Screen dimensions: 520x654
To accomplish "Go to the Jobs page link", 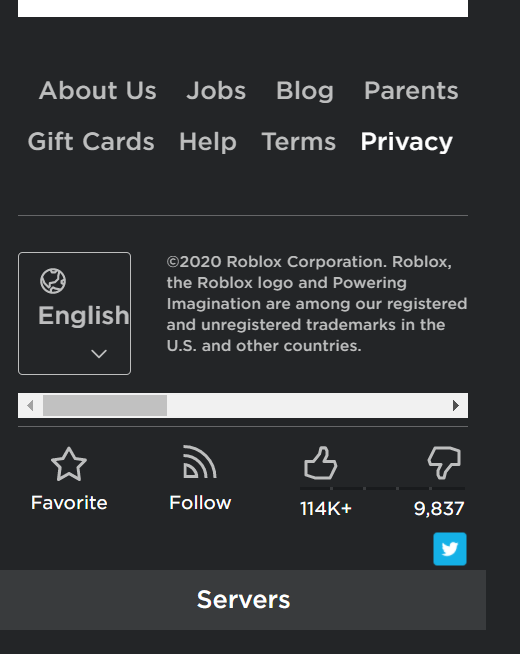I will click(216, 91).
